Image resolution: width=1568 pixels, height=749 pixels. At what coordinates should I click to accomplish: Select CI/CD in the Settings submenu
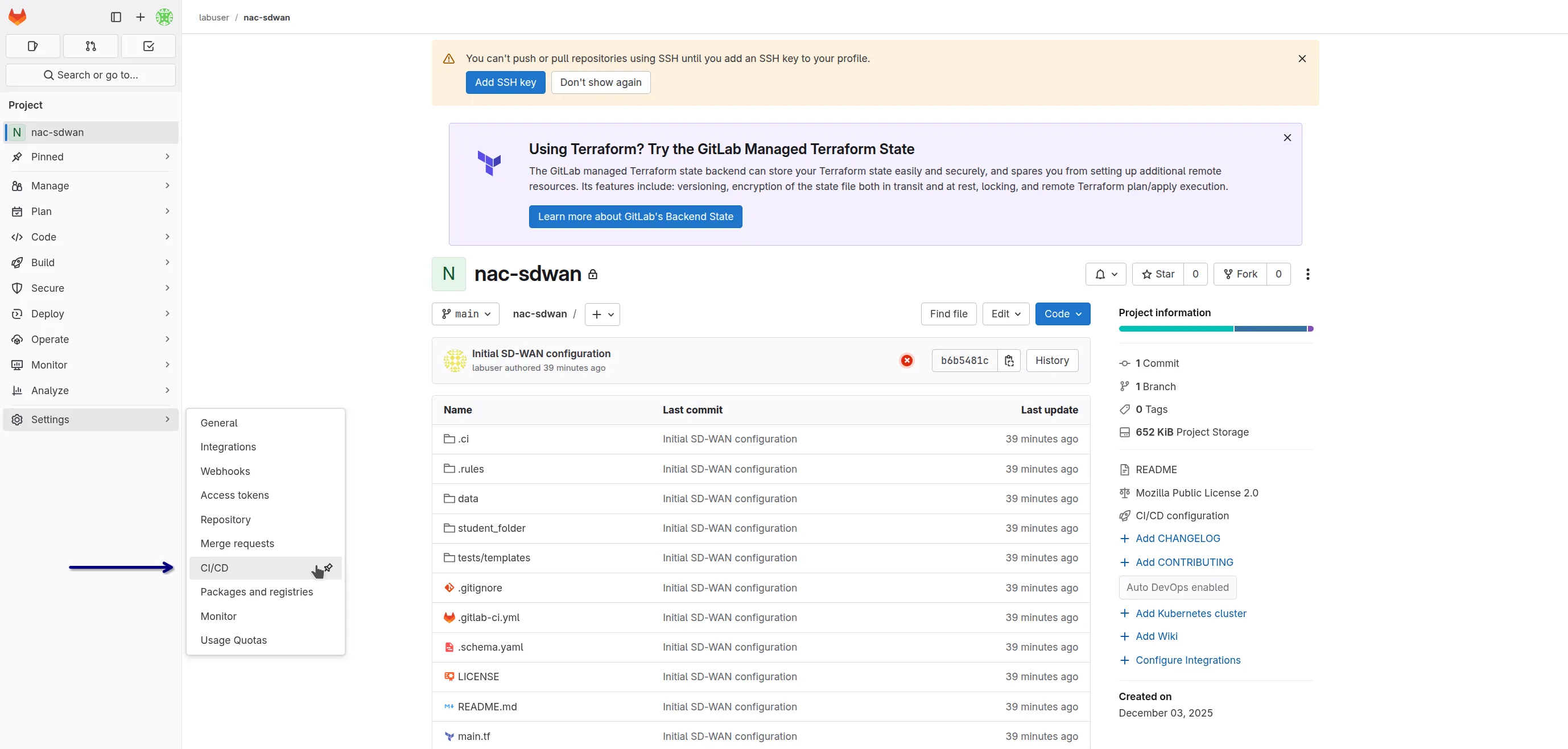pos(214,568)
